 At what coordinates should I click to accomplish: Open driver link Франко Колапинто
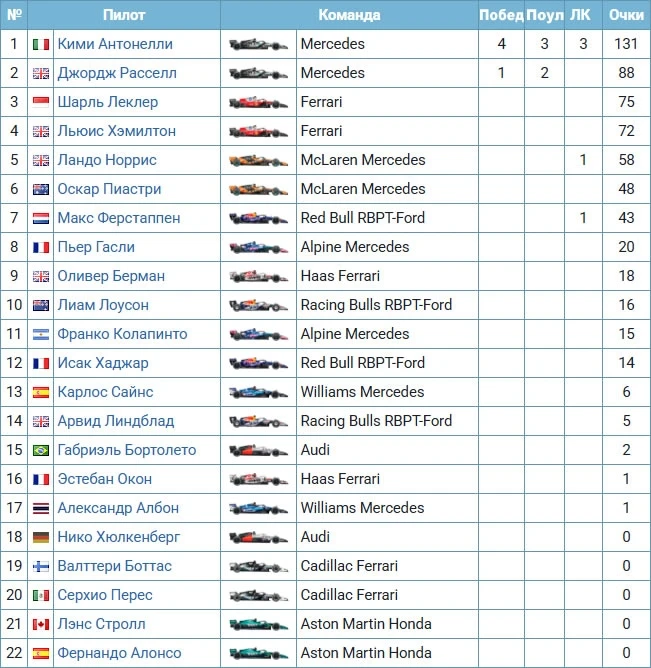tap(122, 334)
